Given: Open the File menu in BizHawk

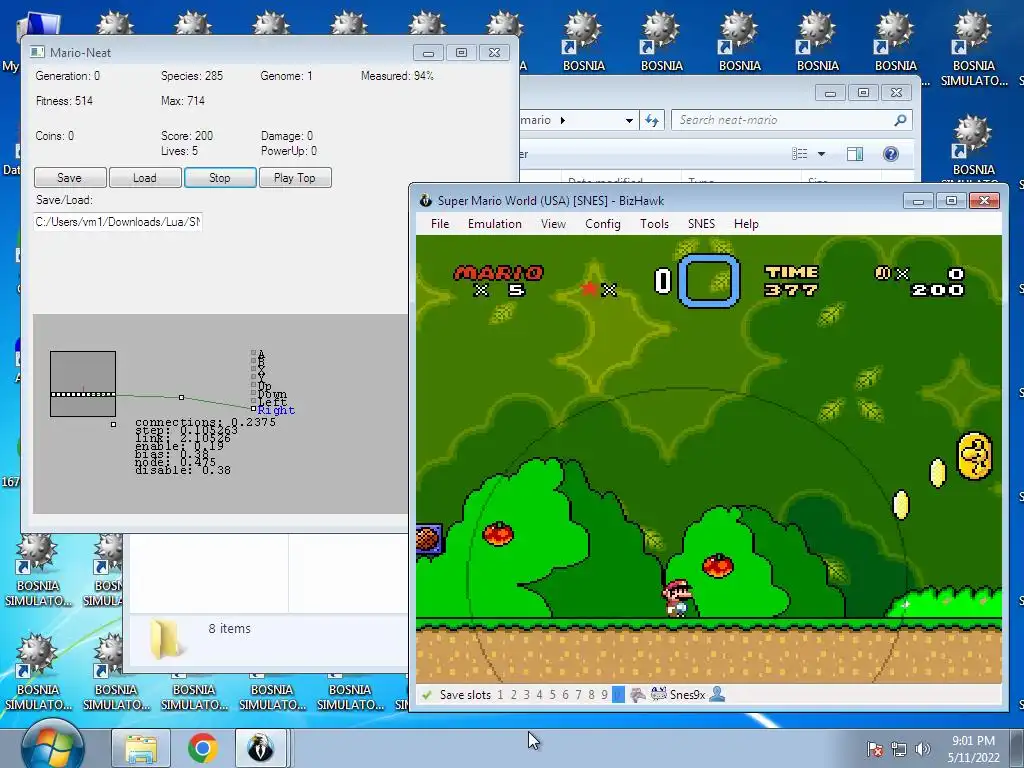Looking at the screenshot, I should [x=440, y=224].
